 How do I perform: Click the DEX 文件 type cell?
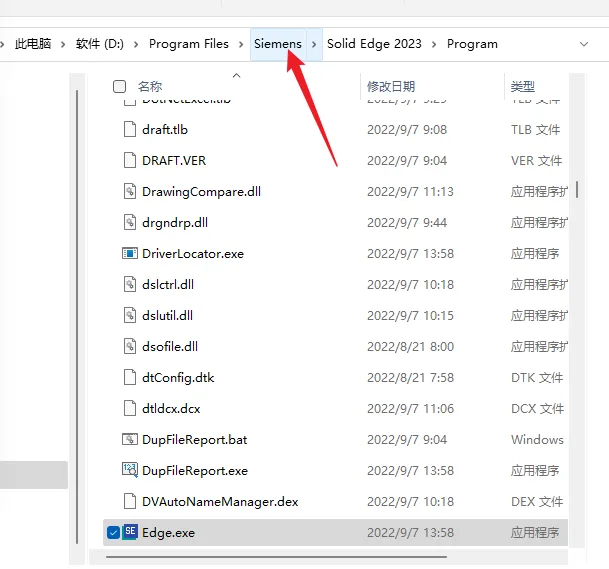(537, 501)
